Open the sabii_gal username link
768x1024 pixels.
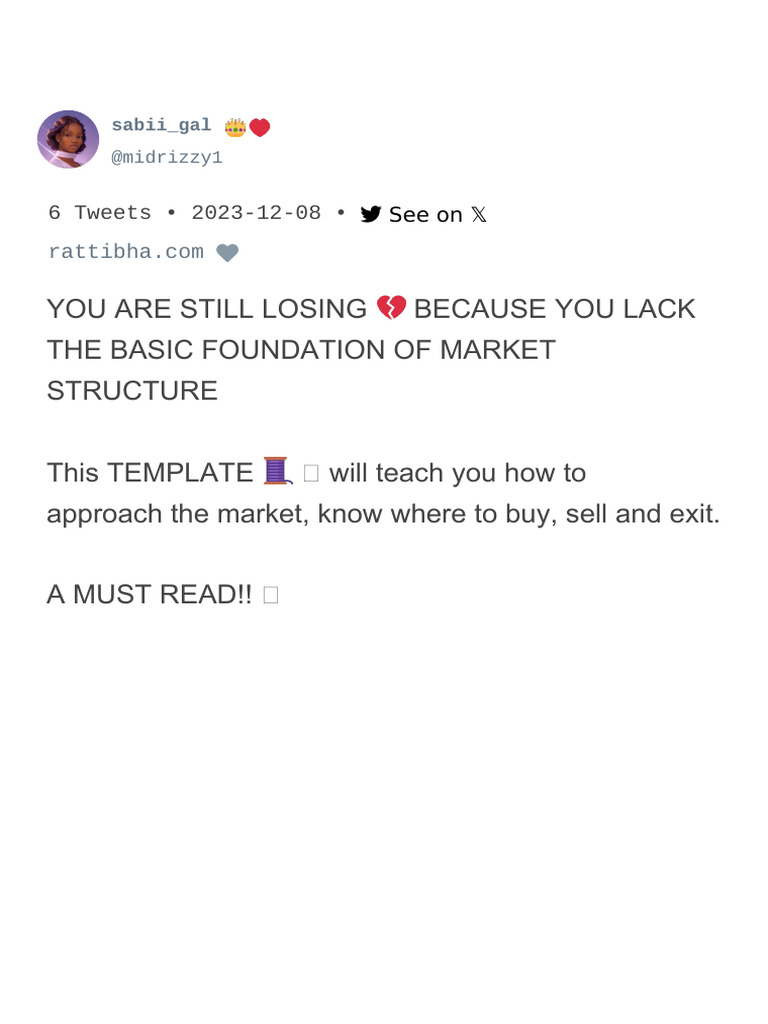pos(161,125)
